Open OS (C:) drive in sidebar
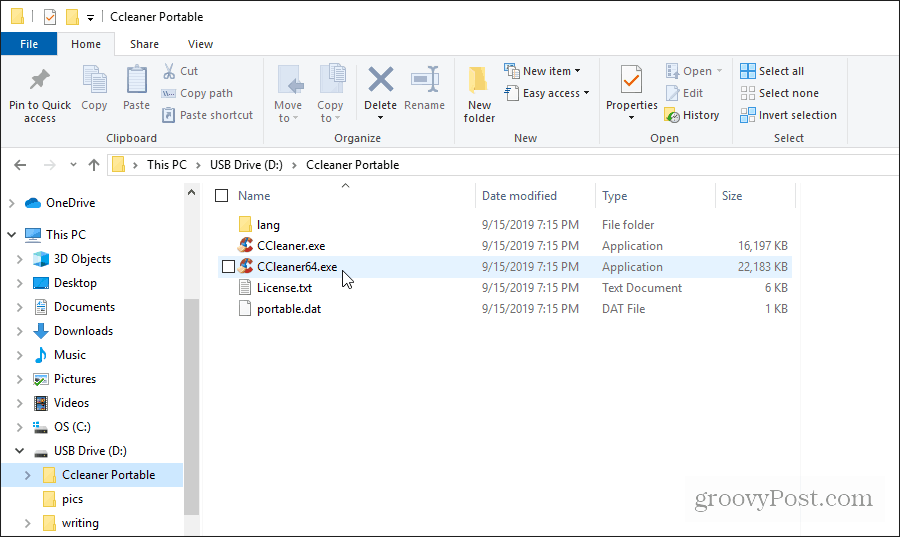Viewport: 900px width, 537px height. click(72, 427)
